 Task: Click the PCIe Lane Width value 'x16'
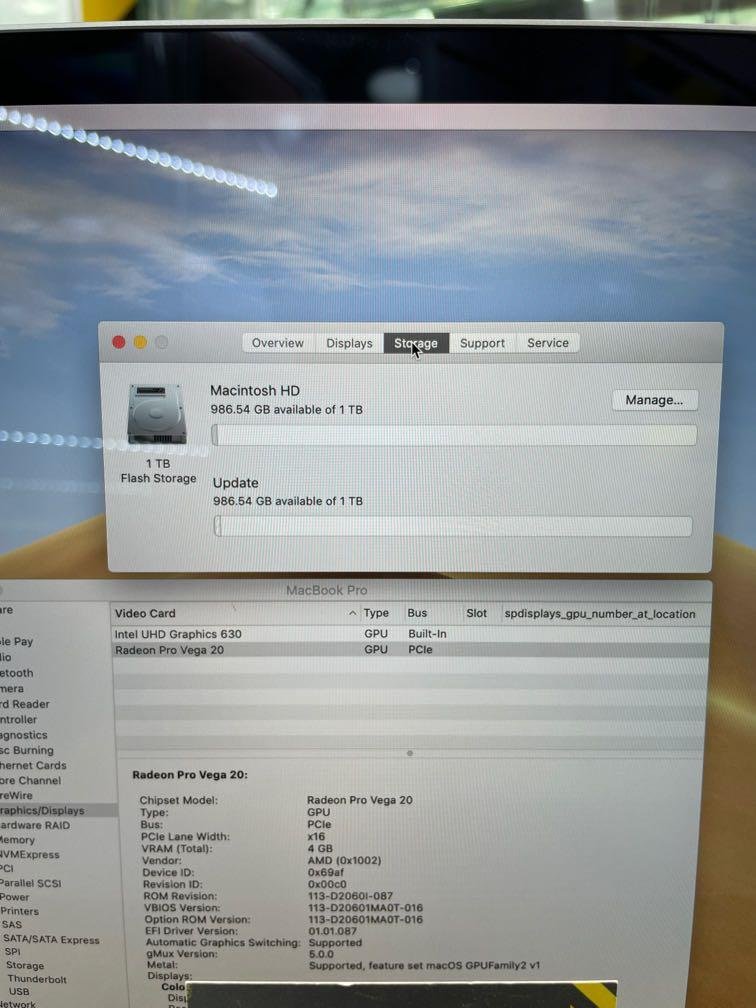pyautogui.click(x=316, y=836)
